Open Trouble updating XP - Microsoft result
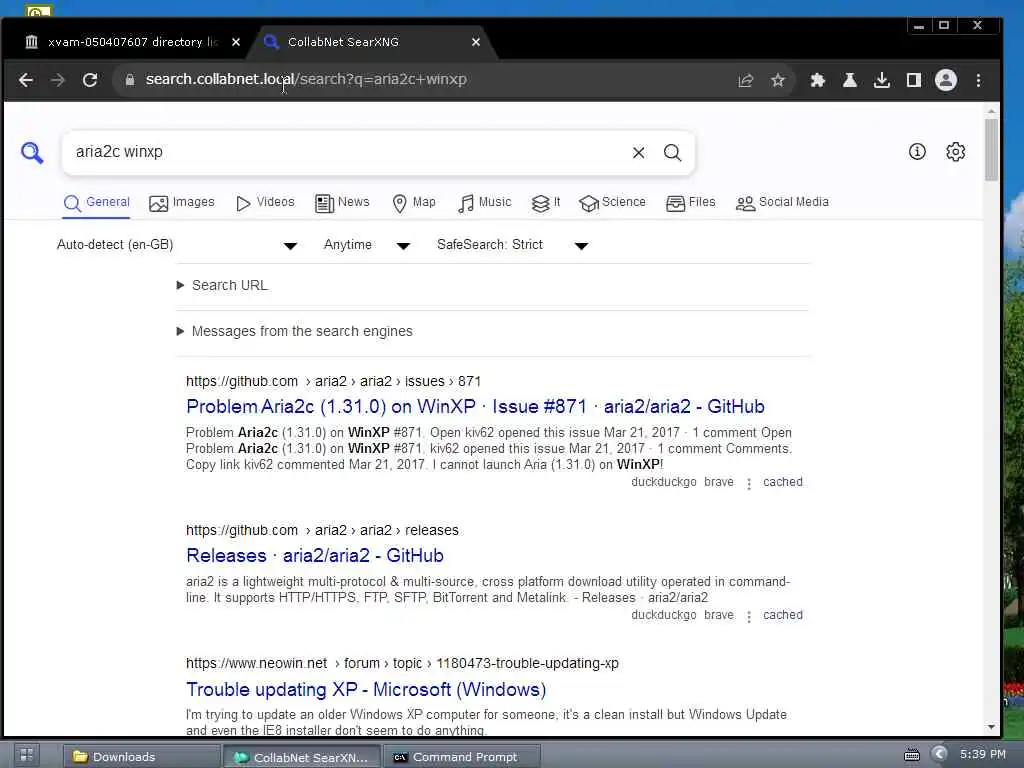The height and width of the screenshot is (768, 1024). point(366,689)
